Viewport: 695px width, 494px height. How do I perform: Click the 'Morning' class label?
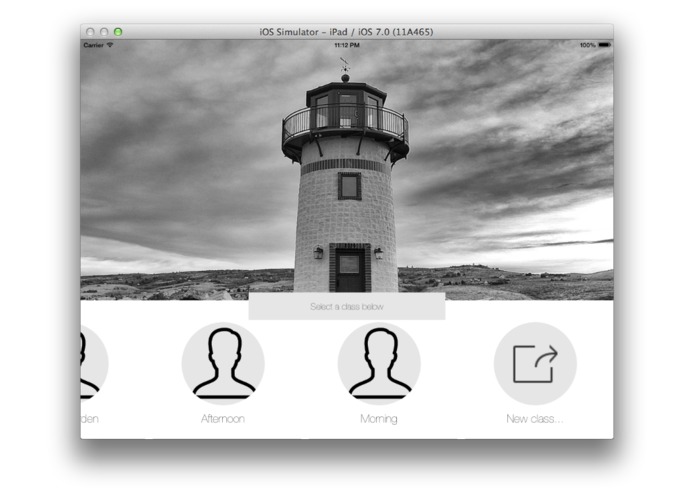[379, 419]
